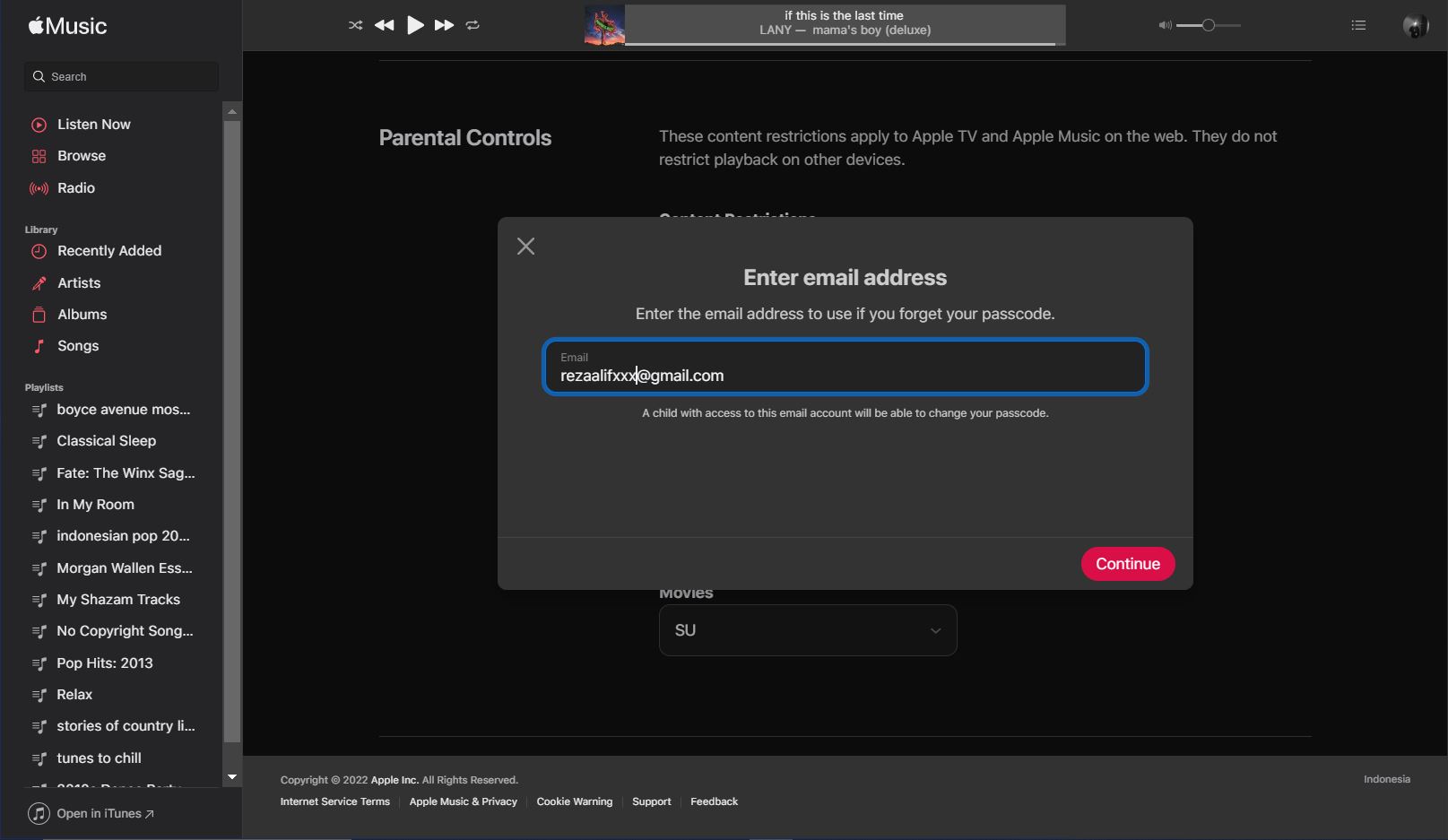Click the song playback progress bar
1448x840 pixels.
845,43
